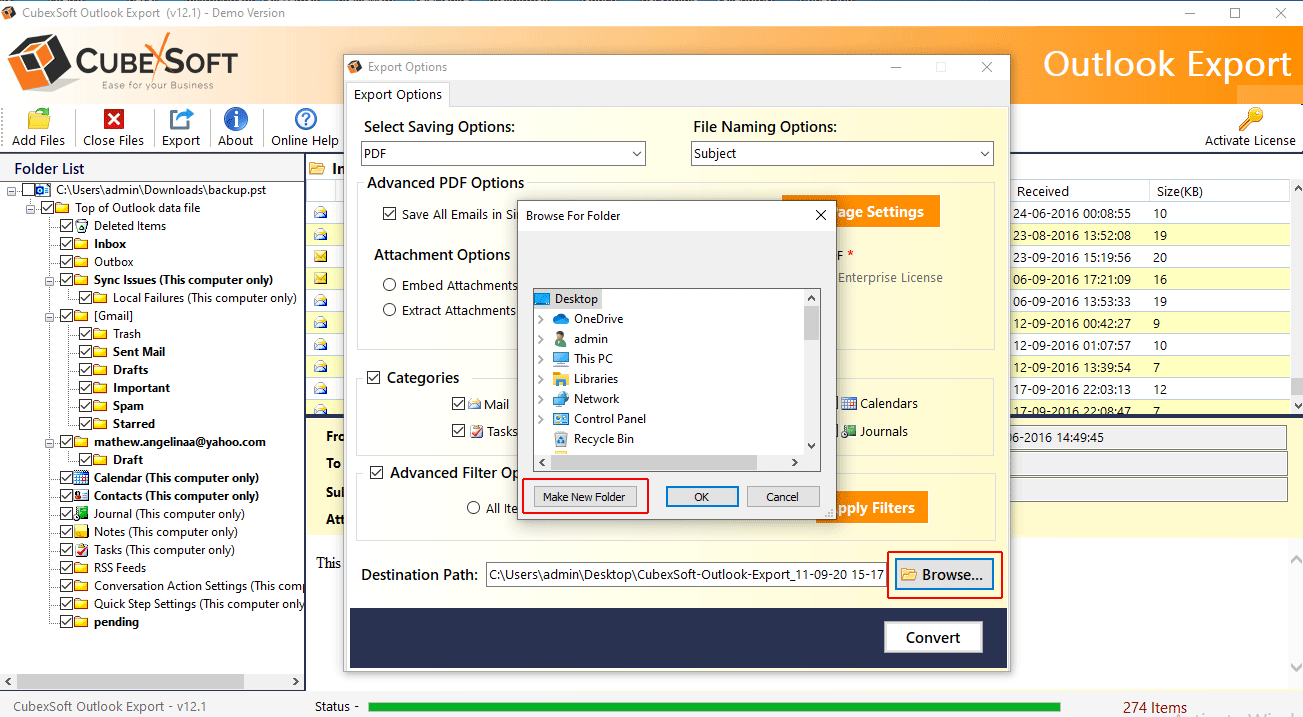The image size is (1303, 717).
Task: Toggle the pending folder checkbox
Action: click(66, 622)
